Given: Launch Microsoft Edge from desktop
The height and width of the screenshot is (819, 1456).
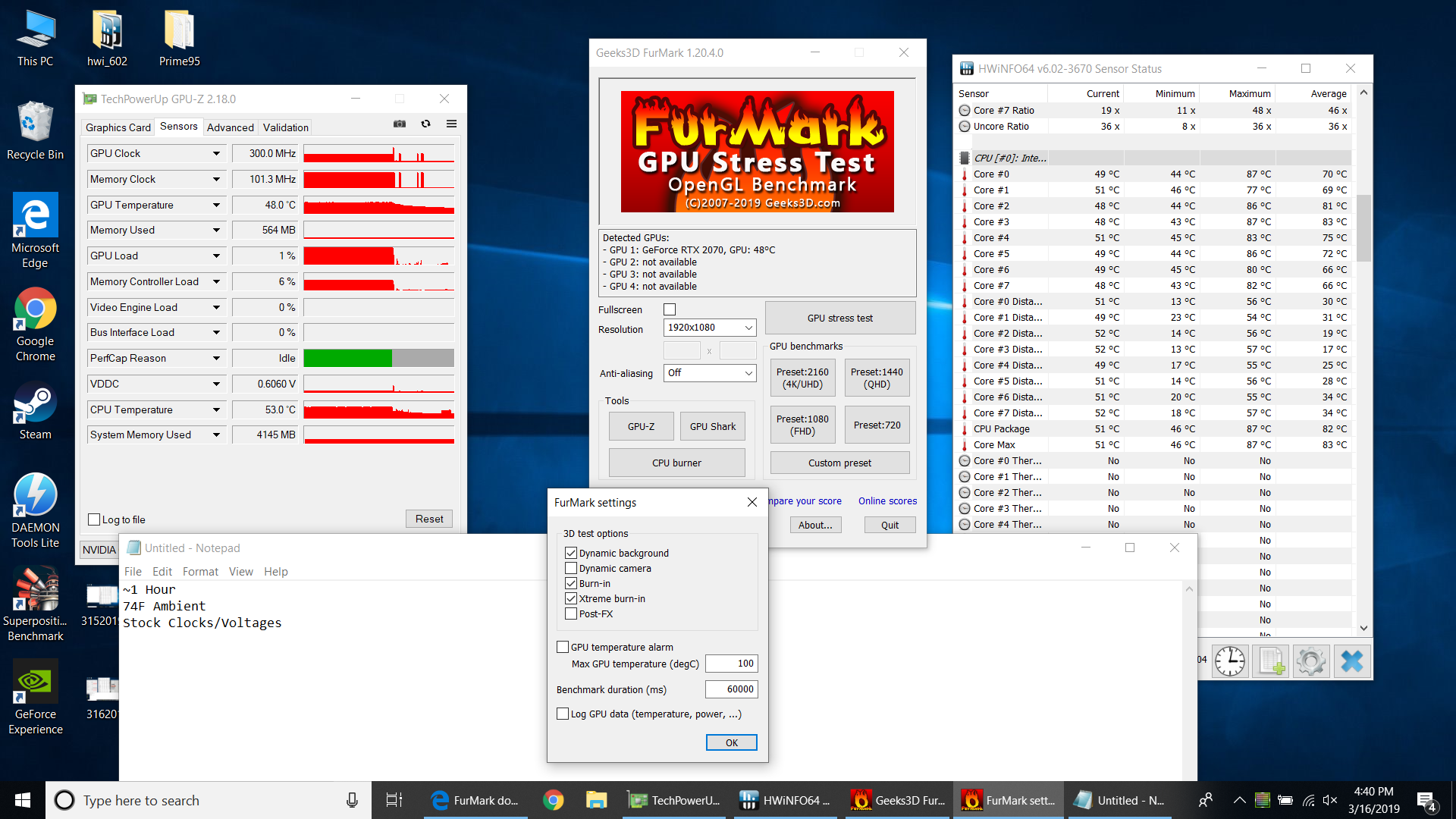Looking at the screenshot, I should [x=35, y=230].
